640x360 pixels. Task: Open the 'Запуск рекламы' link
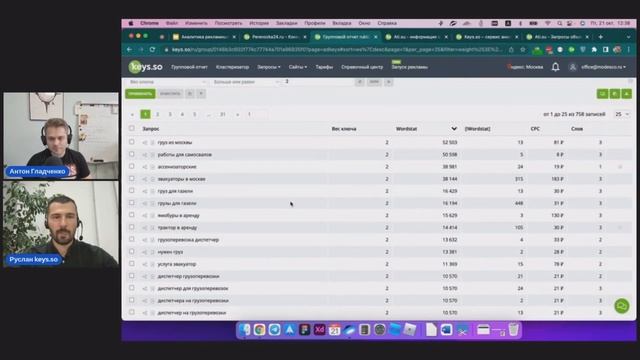[409, 67]
